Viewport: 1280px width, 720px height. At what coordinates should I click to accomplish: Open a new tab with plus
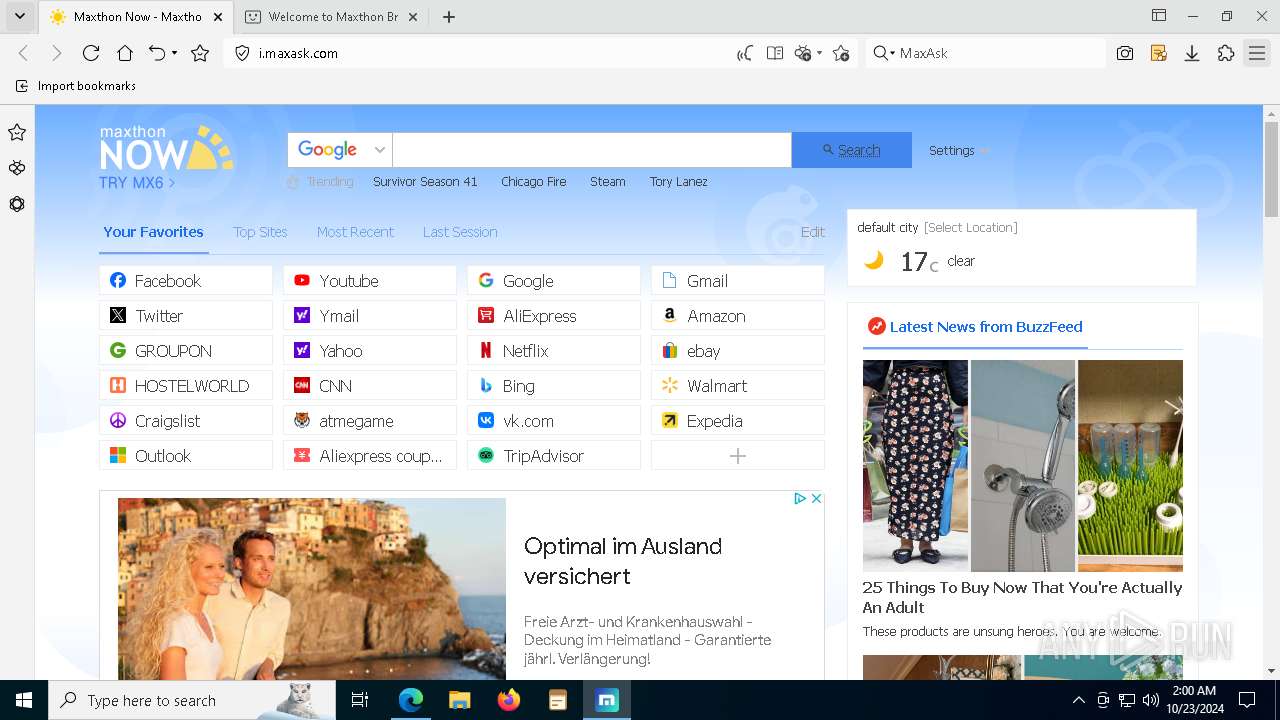tap(449, 16)
